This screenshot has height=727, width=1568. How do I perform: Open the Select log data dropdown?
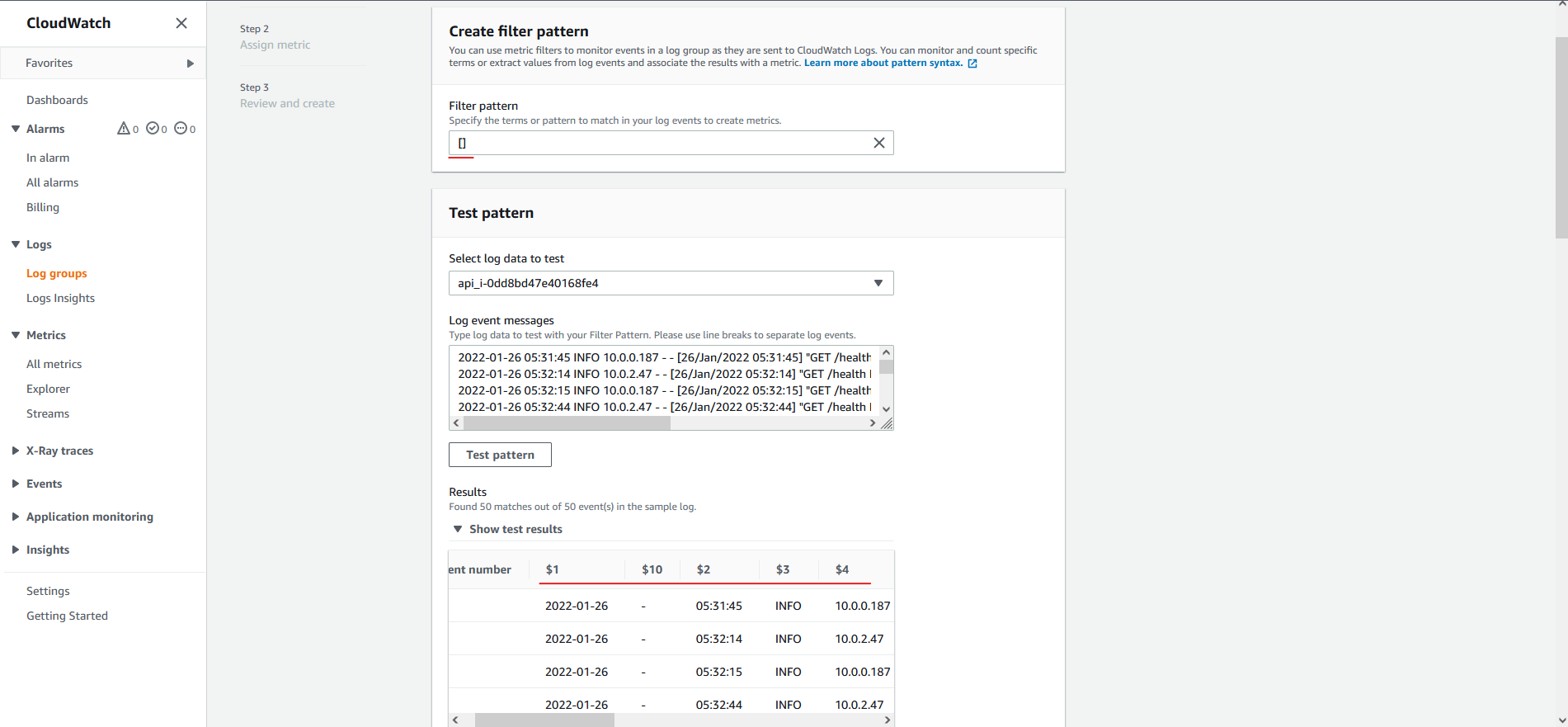pyautogui.click(x=671, y=283)
